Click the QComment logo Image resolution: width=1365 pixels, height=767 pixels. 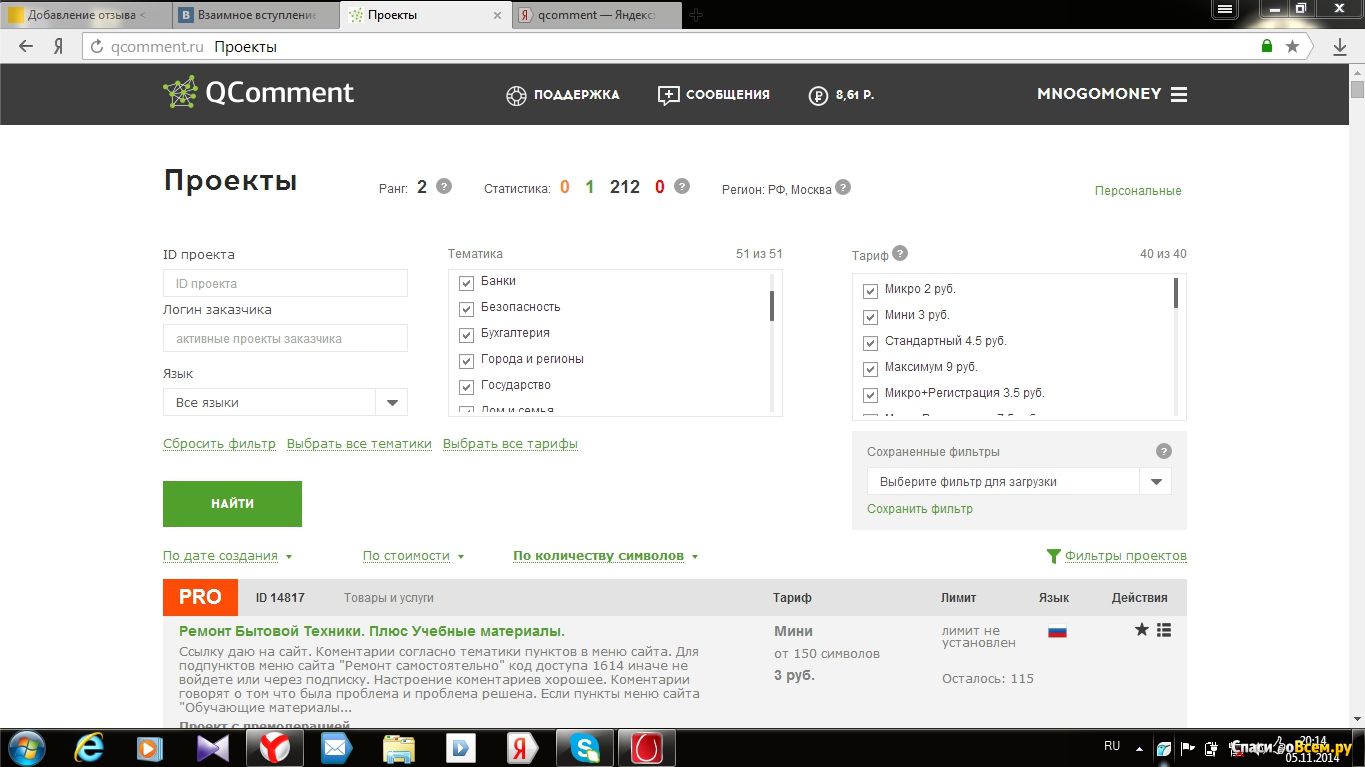pos(258,93)
